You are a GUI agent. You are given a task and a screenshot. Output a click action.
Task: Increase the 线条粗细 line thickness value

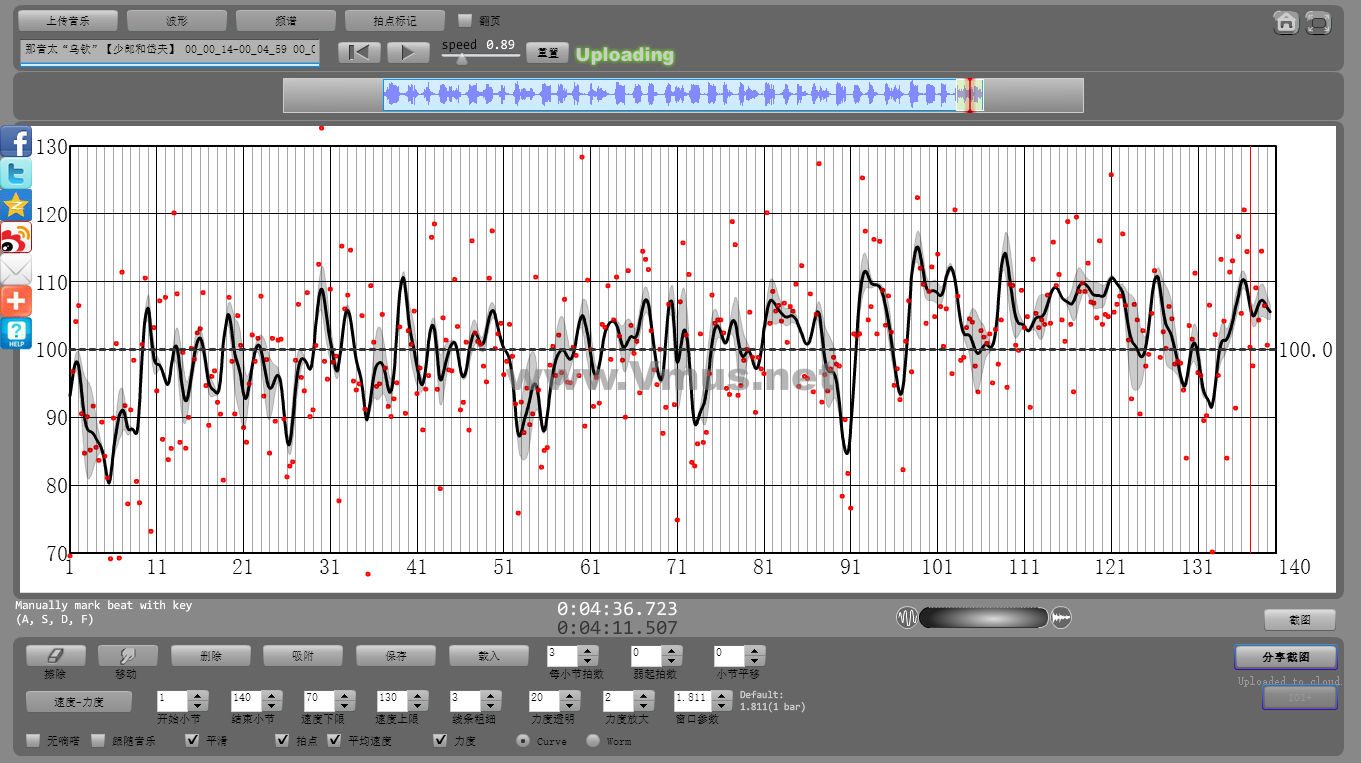[490, 696]
